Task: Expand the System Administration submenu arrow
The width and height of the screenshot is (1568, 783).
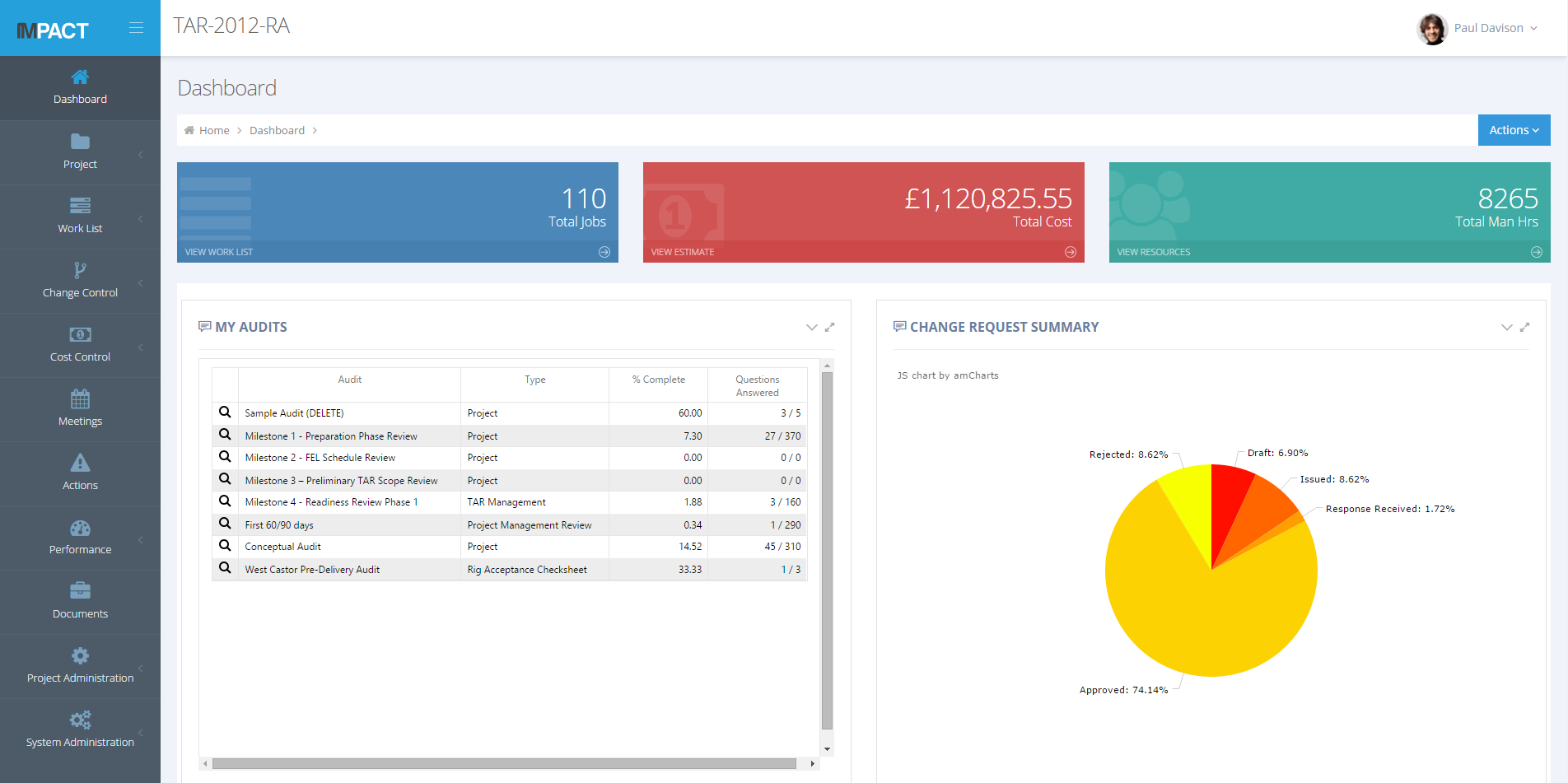Action: pos(141,733)
